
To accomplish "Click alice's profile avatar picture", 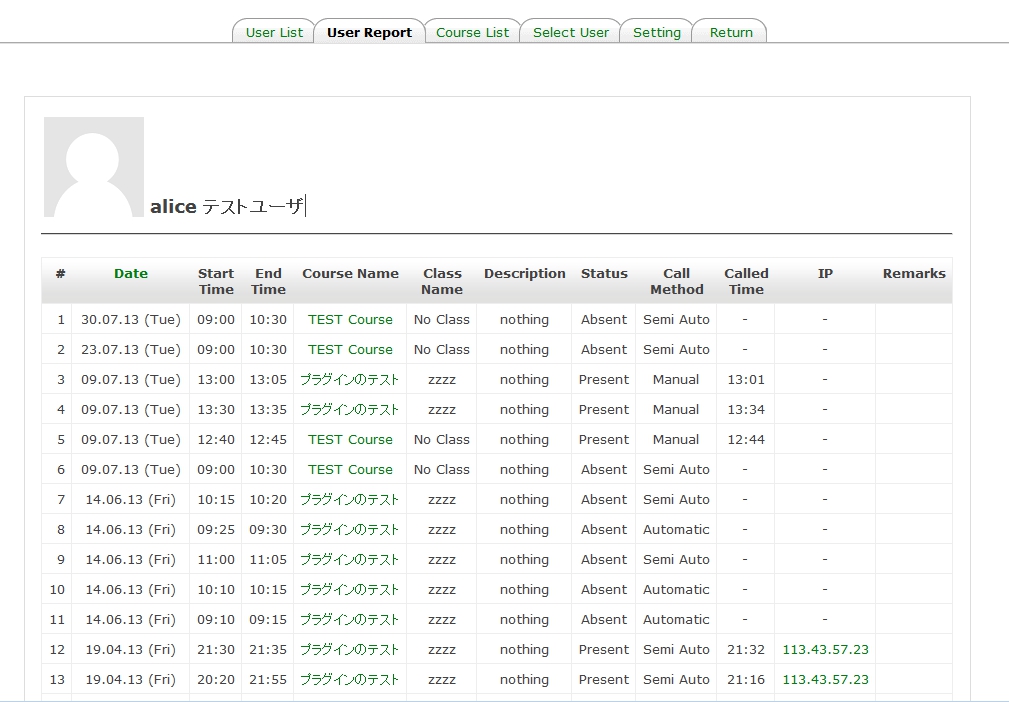I will (x=94, y=167).
